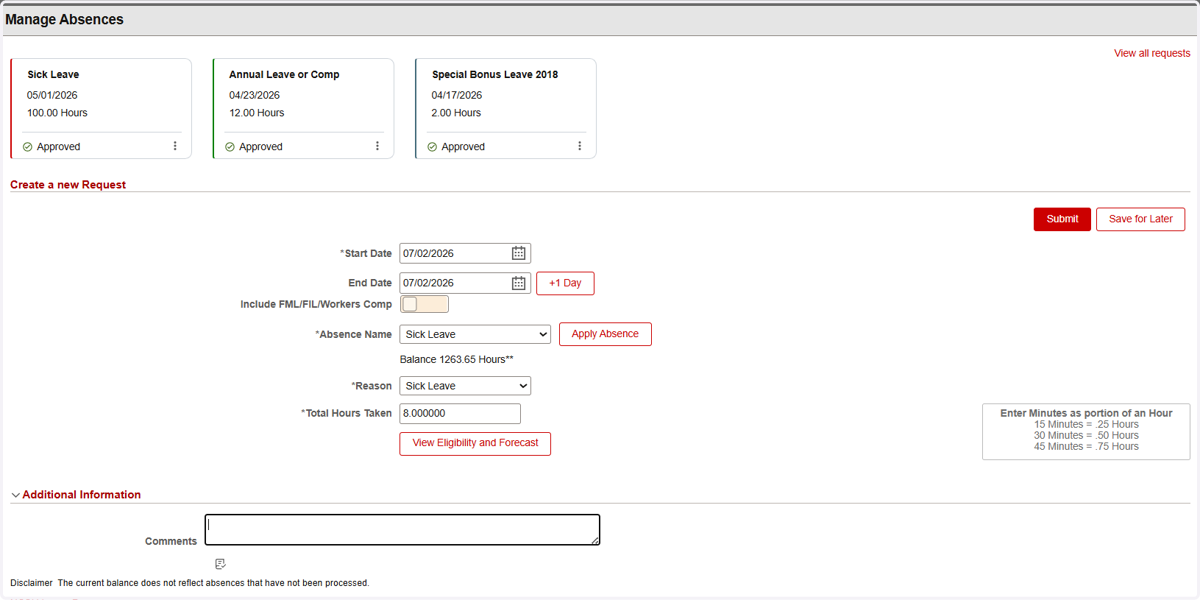Viewport: 1200px width, 600px height.
Task: Open actions menu on Annual Leave card
Action: point(377,146)
